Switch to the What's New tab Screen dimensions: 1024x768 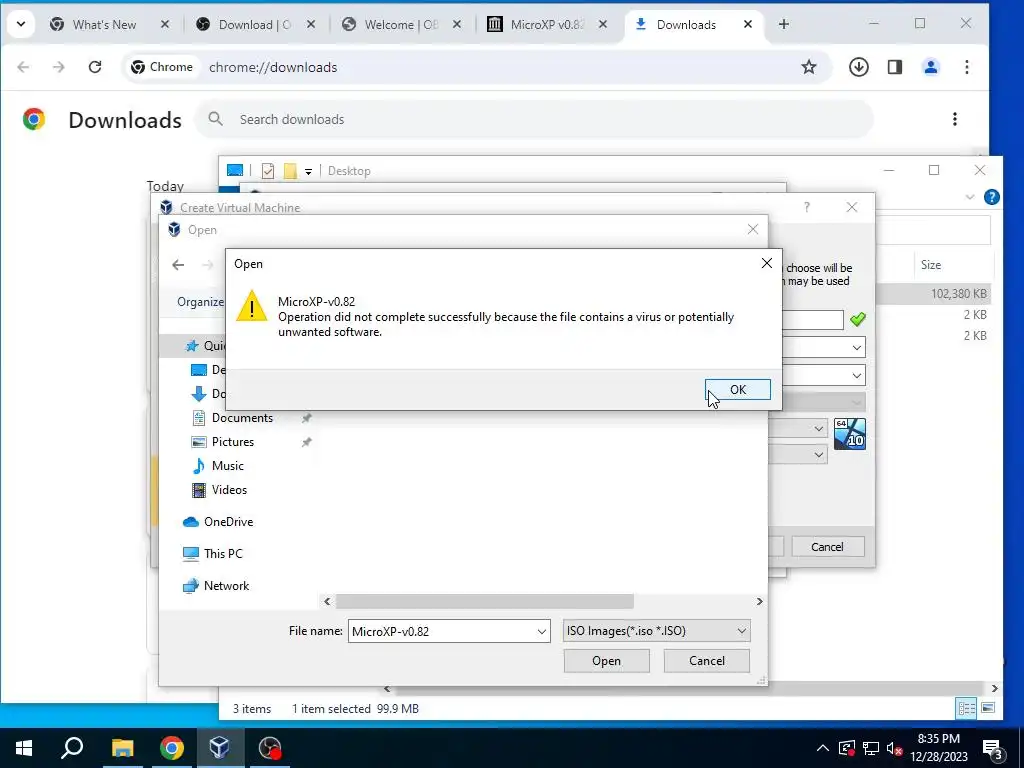(x=104, y=25)
